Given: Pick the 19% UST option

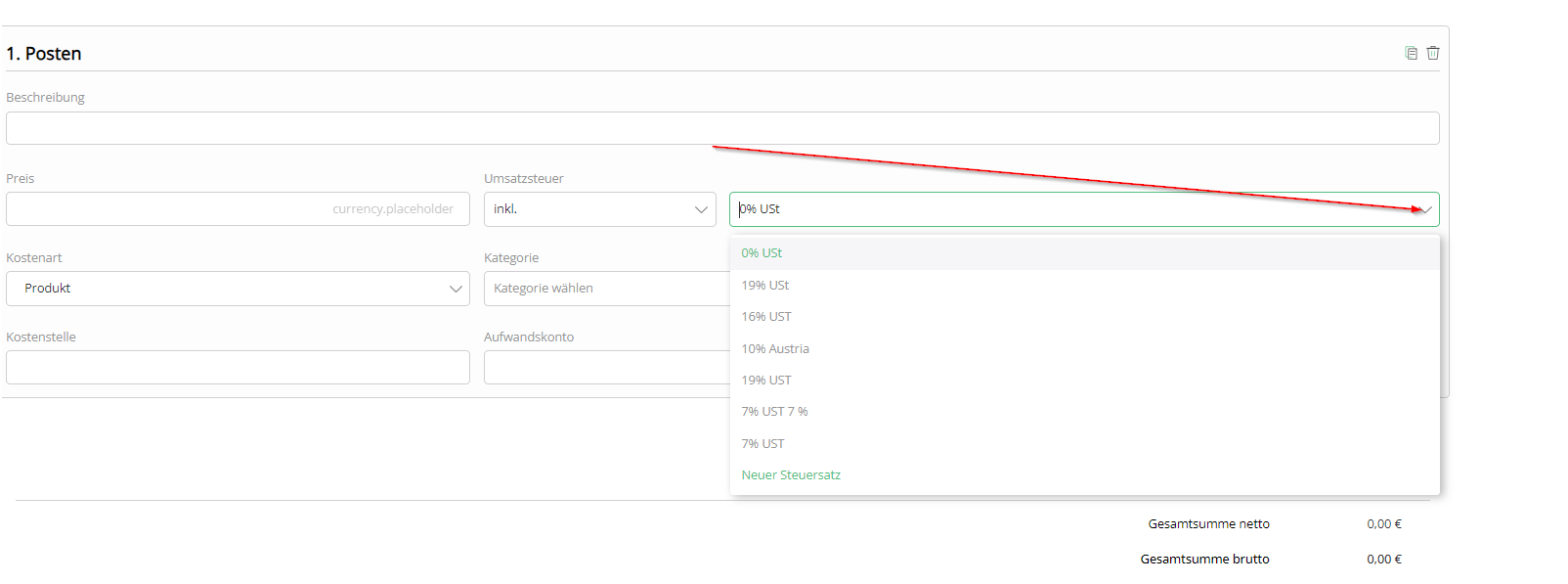Looking at the screenshot, I should (1084, 381).
